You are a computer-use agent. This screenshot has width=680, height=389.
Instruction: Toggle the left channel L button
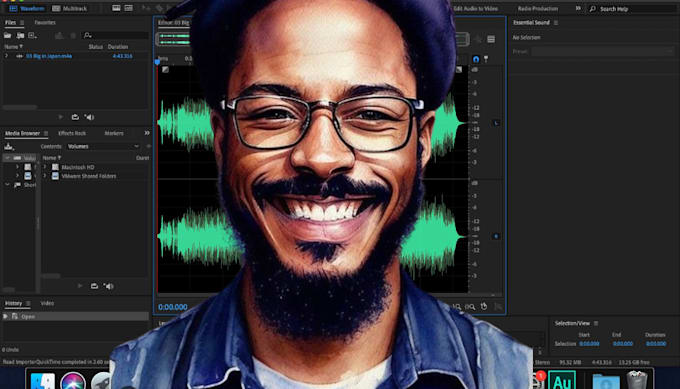tap(496, 123)
